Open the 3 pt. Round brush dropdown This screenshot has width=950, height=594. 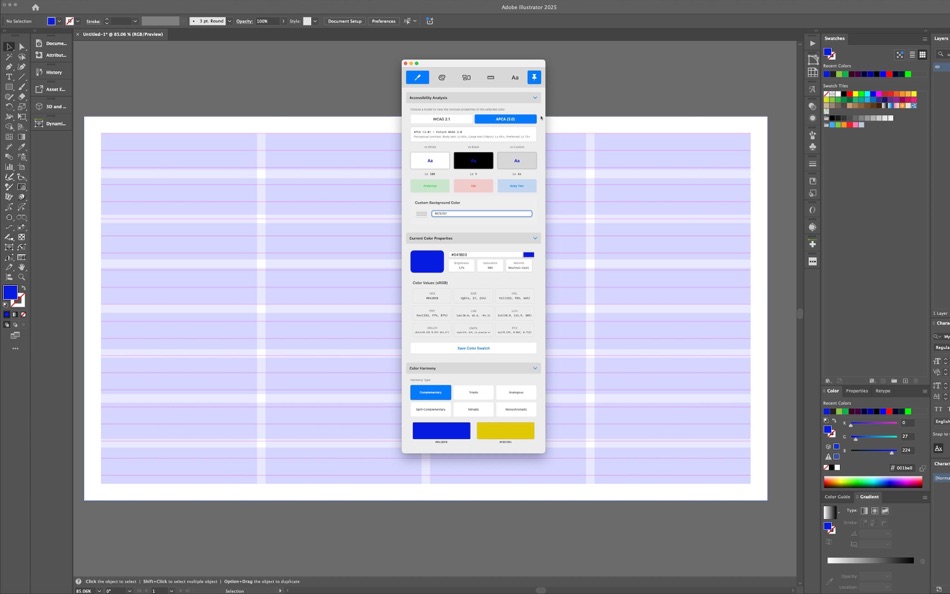[229, 21]
